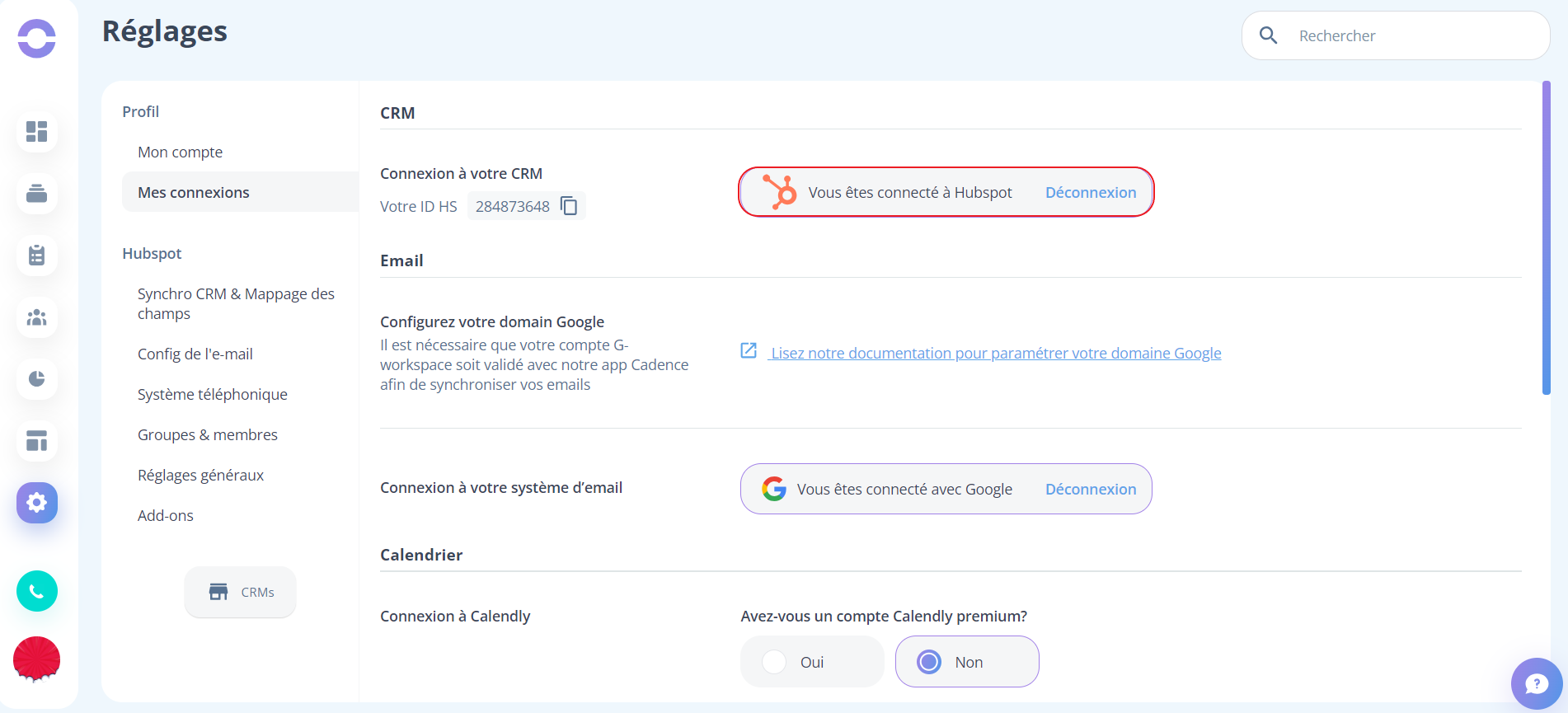Viewport: 1568px width, 713px height.
Task: Click the Hubspot section heading in sidebar
Action: 152,253
